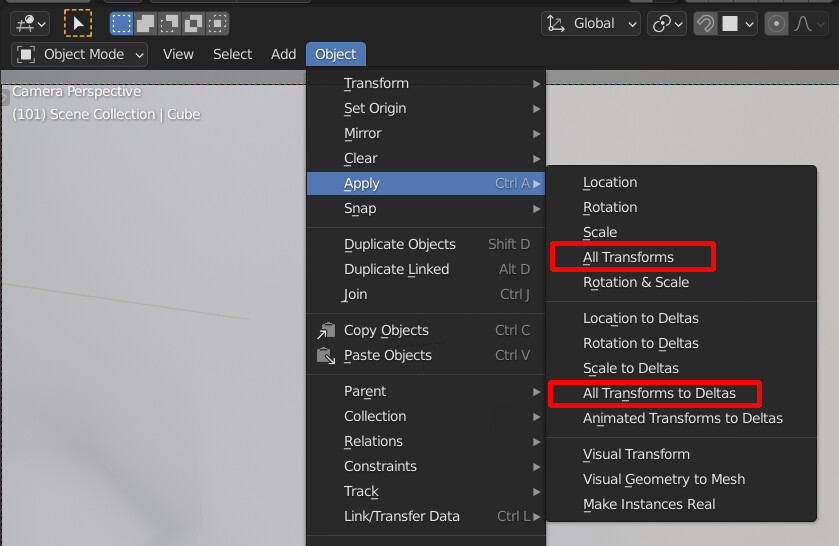Select the Tweak select tool icon

pos(78,24)
